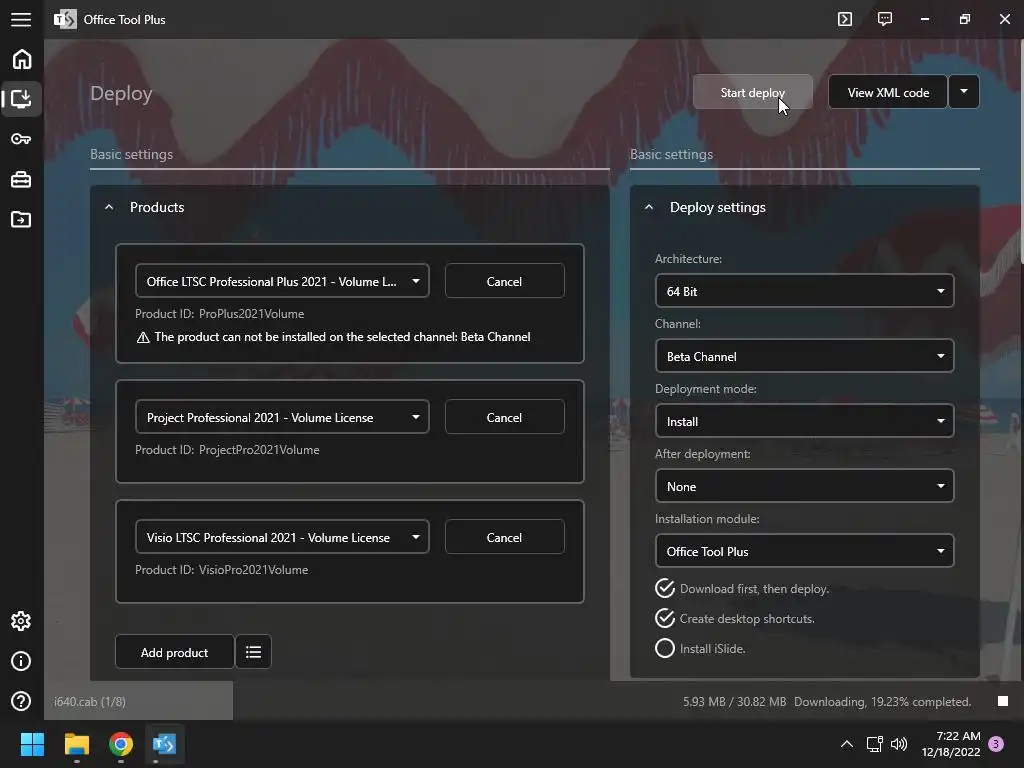Select left Basic settings tab above Products
Viewport: 1024px width, 768px height.
click(x=131, y=154)
